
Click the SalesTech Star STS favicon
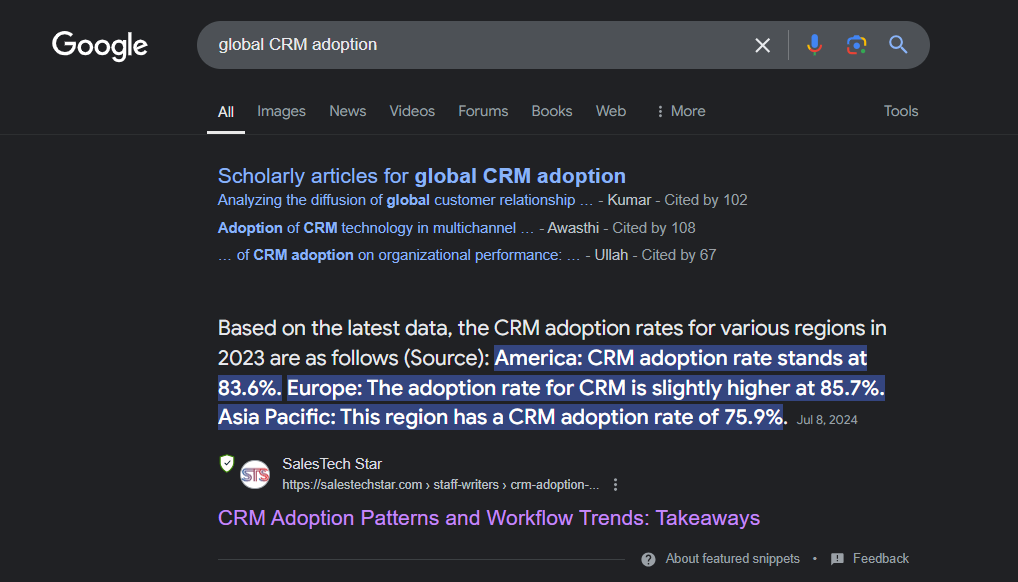255,475
